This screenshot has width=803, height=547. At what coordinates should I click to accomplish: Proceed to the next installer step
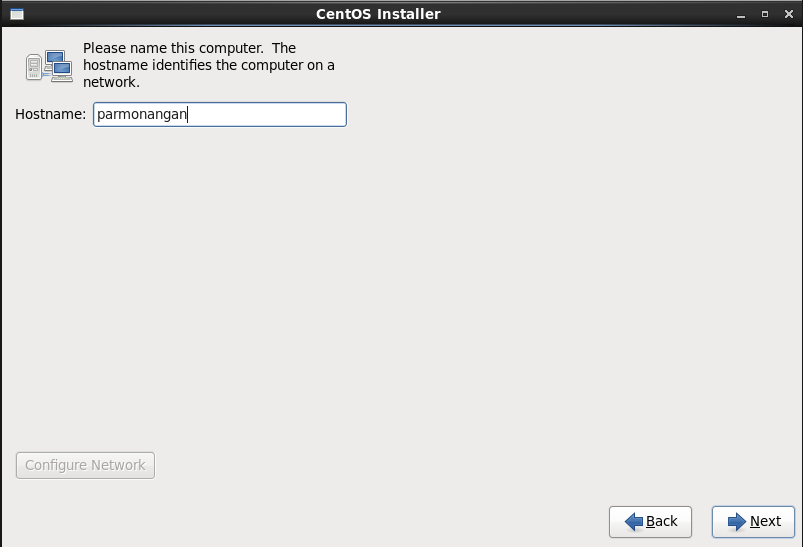click(753, 521)
